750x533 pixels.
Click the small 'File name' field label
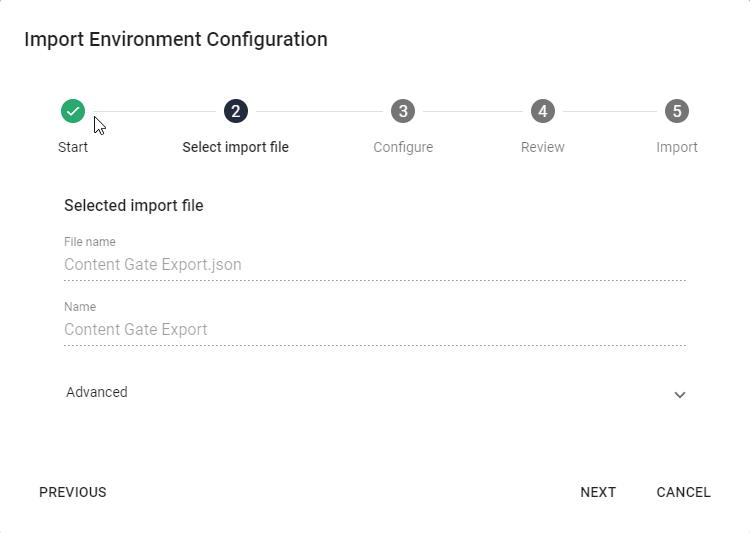click(x=90, y=242)
